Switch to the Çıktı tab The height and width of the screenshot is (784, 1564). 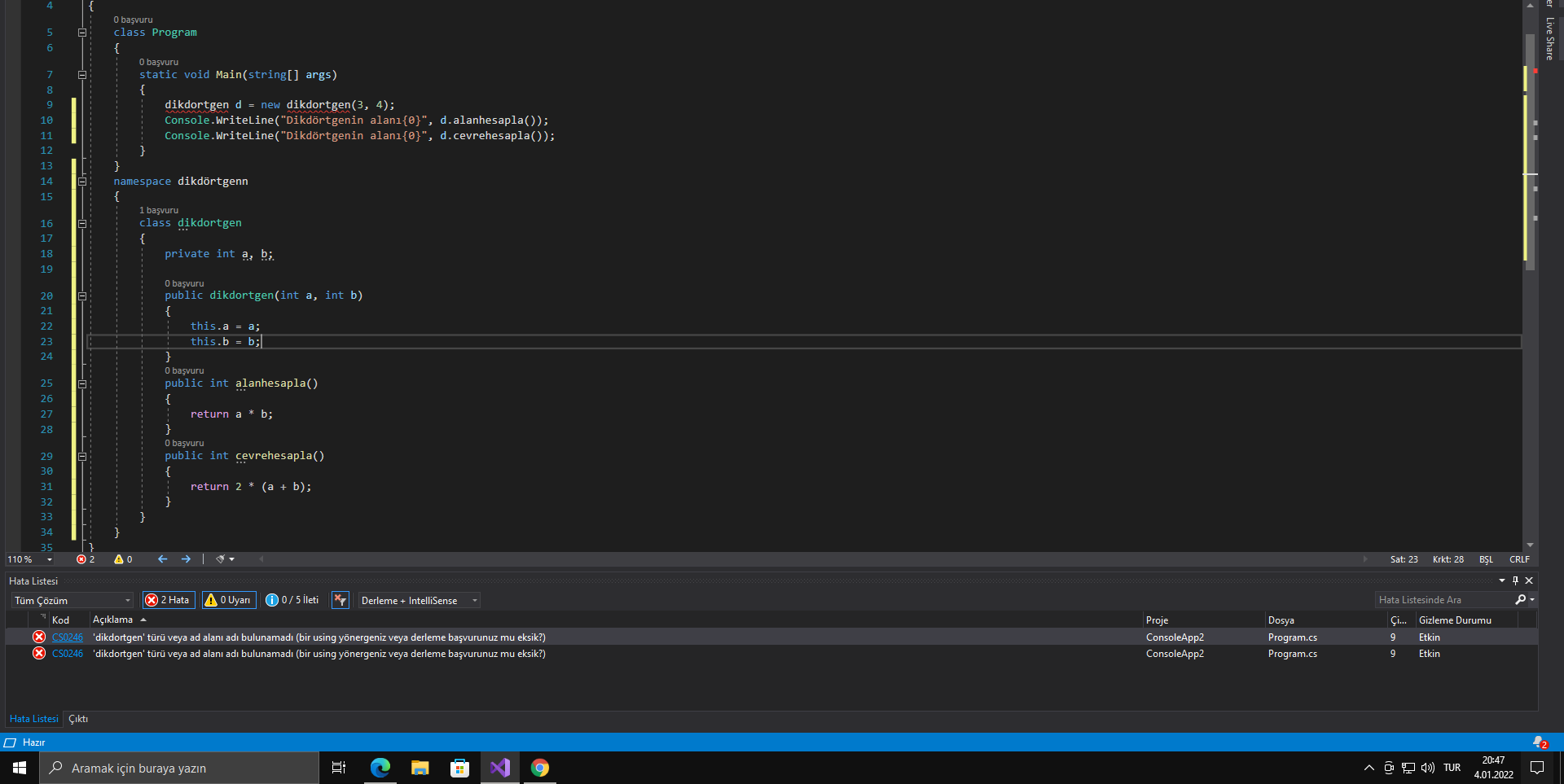pyautogui.click(x=78, y=719)
